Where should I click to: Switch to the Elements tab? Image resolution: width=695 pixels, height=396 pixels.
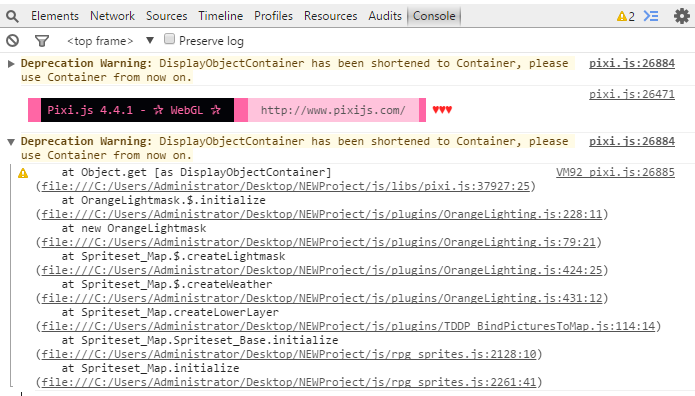click(55, 16)
